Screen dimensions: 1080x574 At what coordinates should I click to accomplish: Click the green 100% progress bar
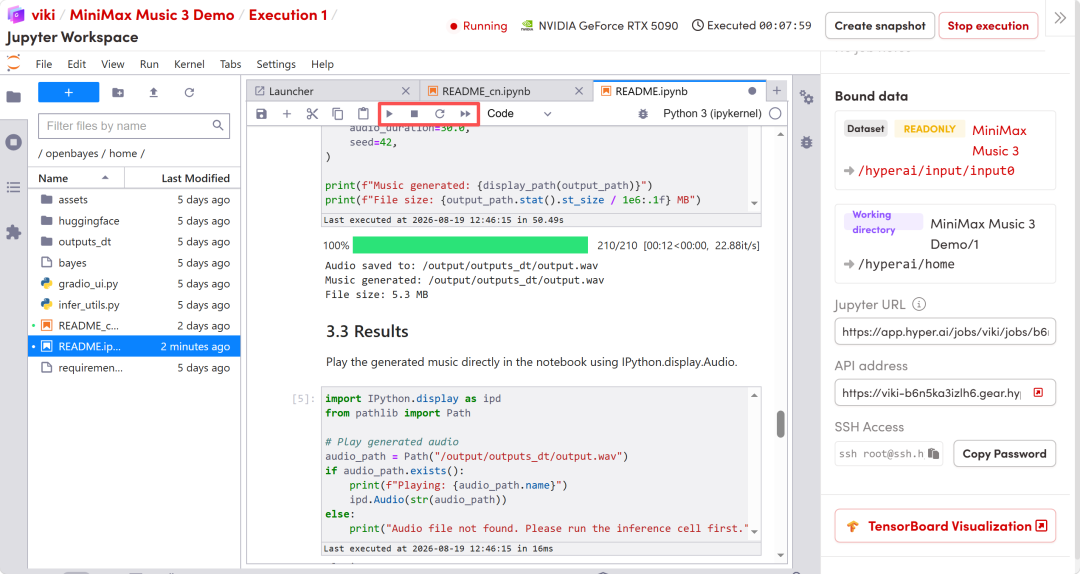pyautogui.click(x=470, y=245)
